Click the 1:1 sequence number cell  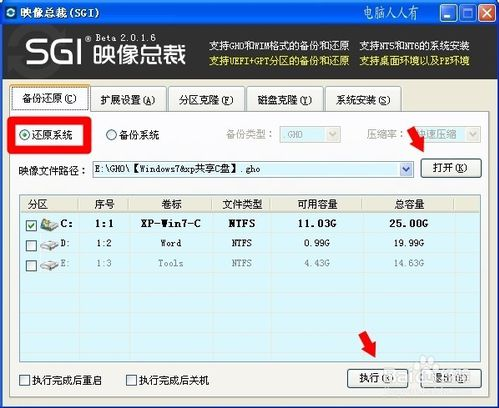click(x=104, y=223)
